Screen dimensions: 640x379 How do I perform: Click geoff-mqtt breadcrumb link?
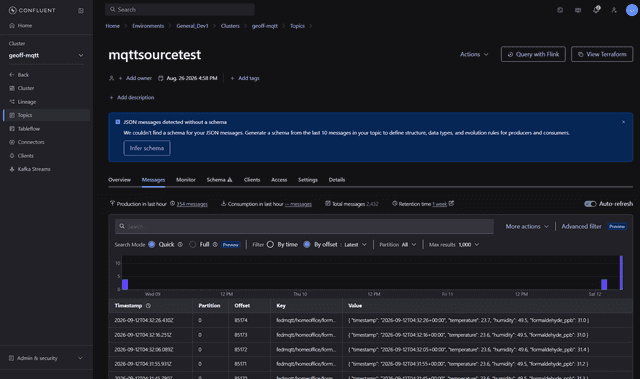click(x=264, y=26)
